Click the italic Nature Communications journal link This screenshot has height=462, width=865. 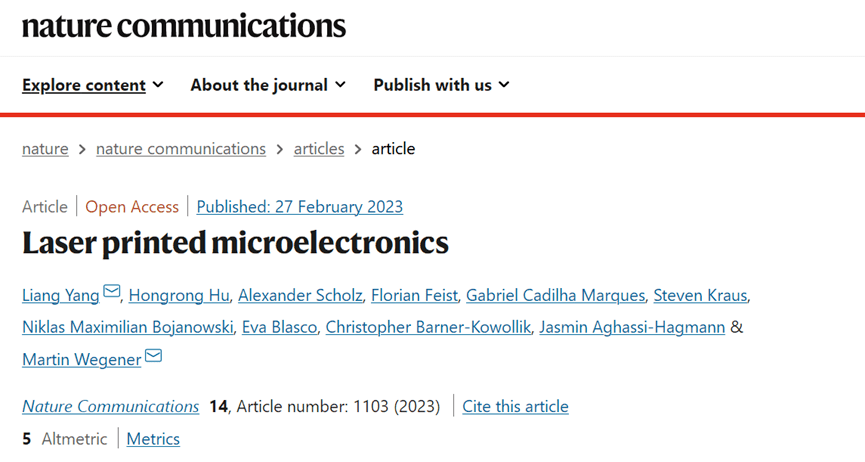[x=111, y=406]
